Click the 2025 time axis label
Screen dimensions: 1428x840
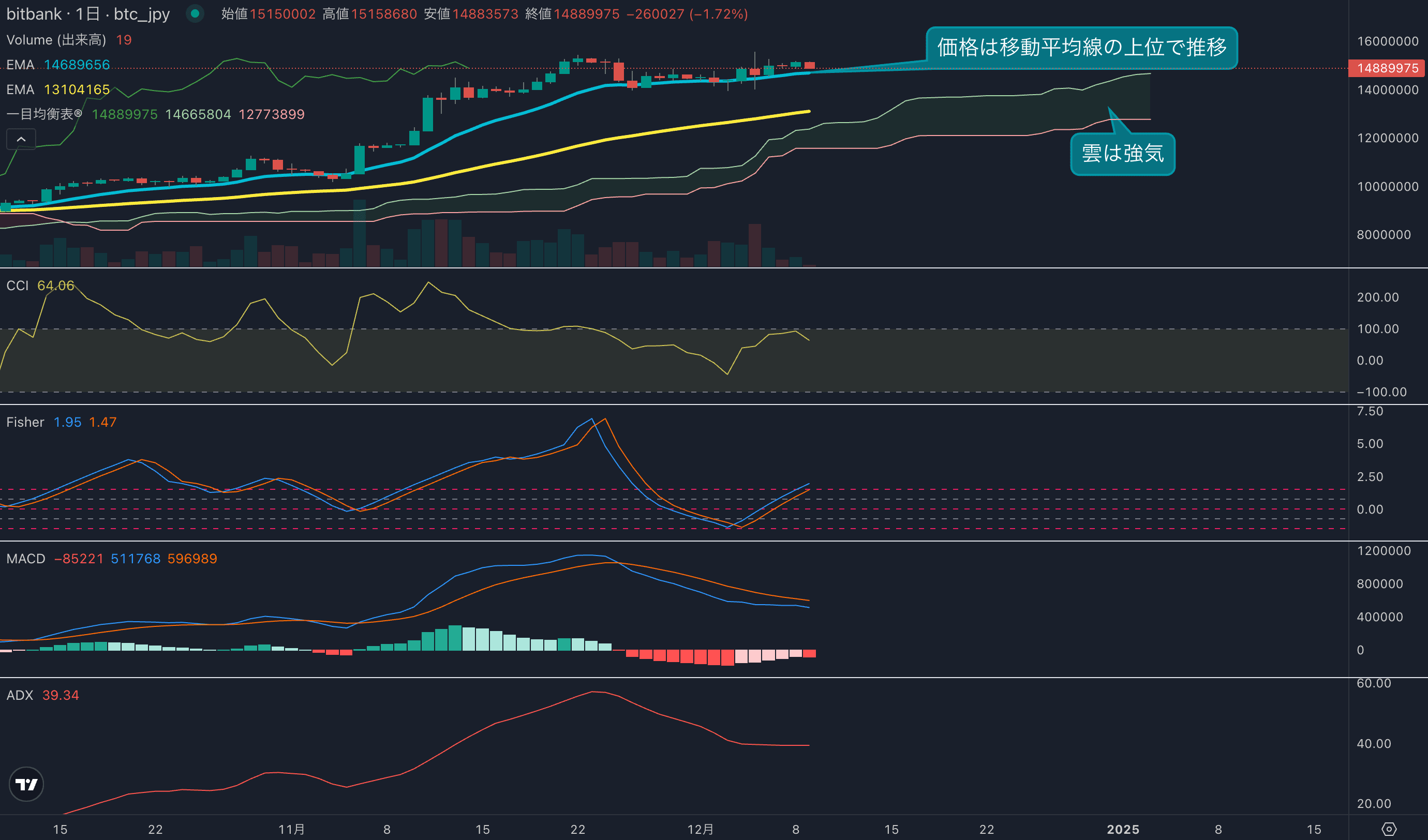point(1123,829)
